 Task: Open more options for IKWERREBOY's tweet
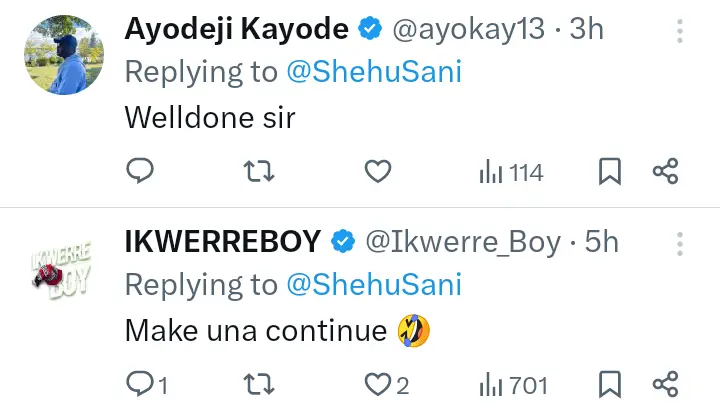[x=680, y=243]
